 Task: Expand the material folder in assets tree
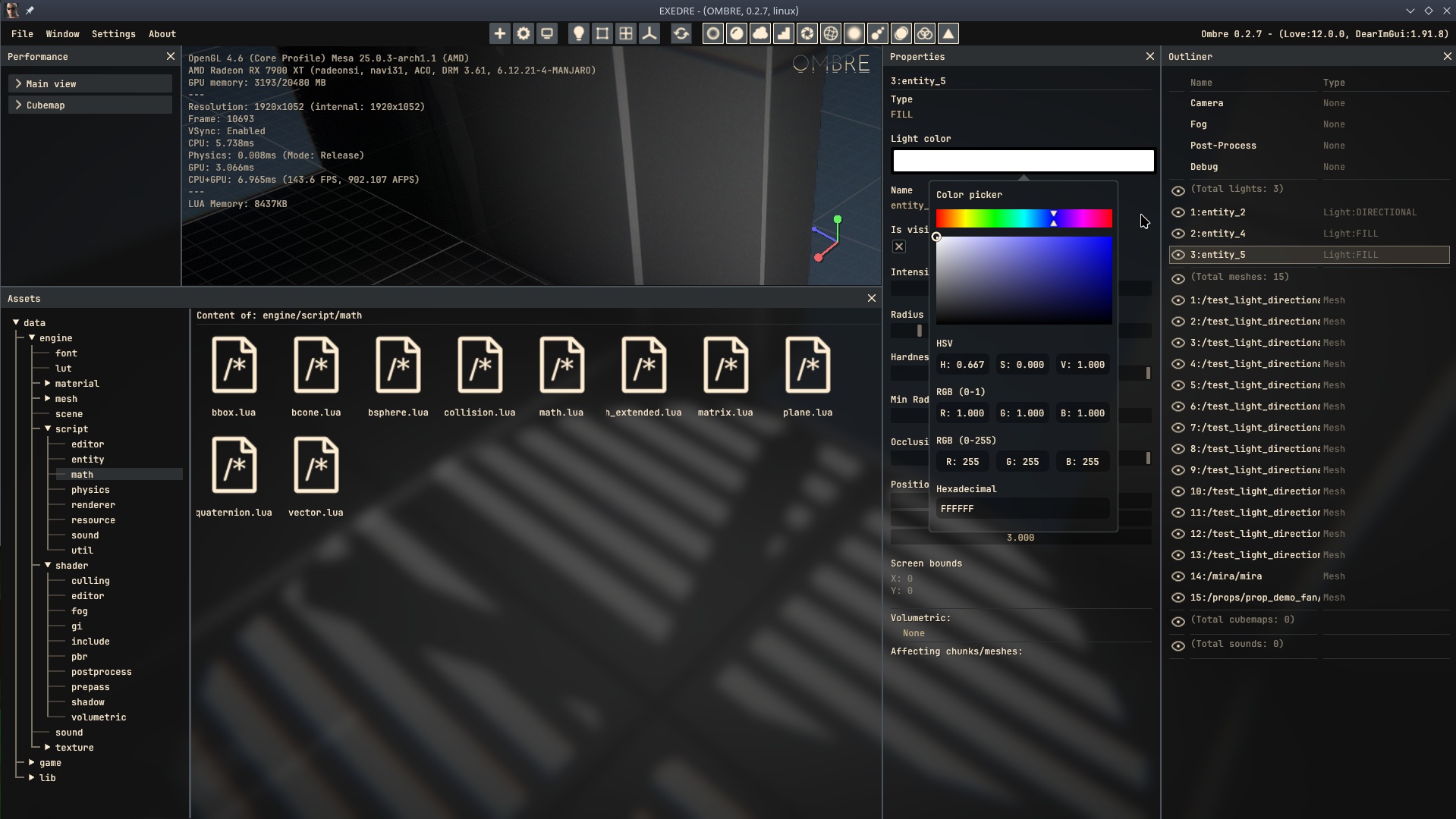(x=48, y=384)
